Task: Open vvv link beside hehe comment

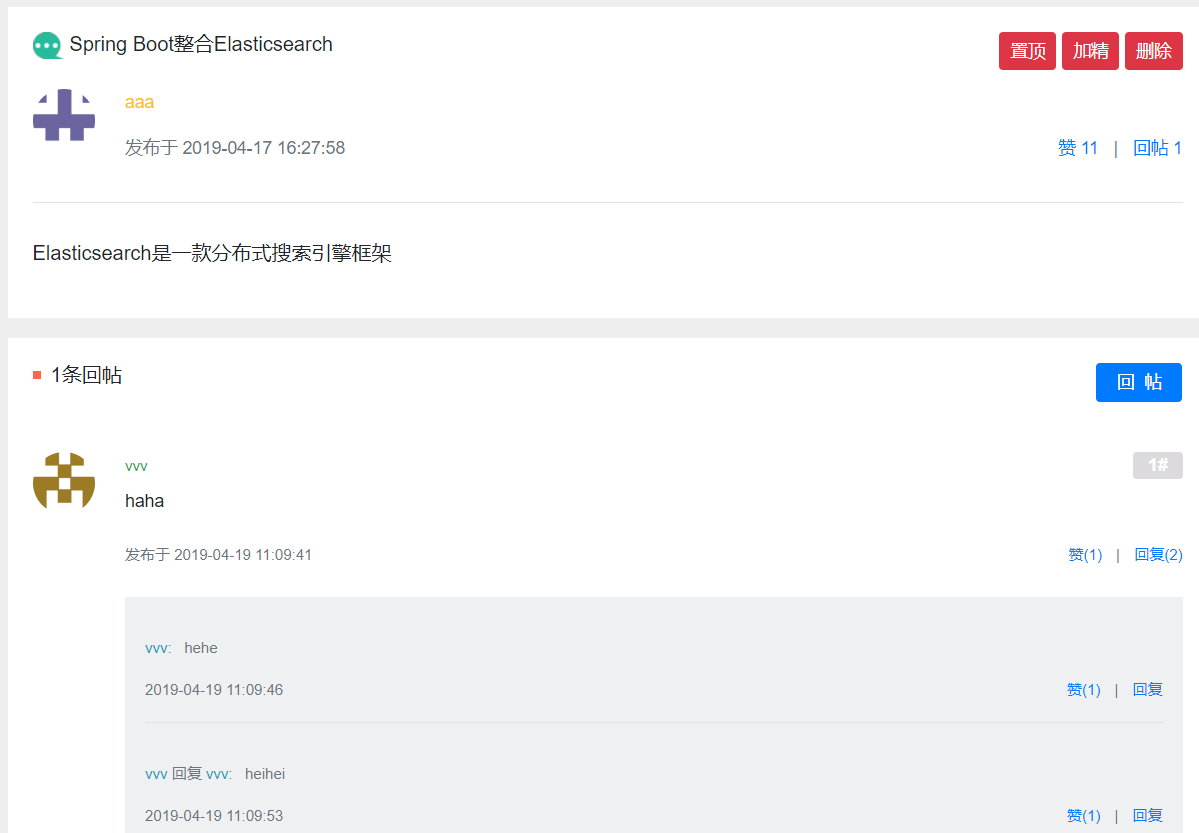Action: [158, 649]
